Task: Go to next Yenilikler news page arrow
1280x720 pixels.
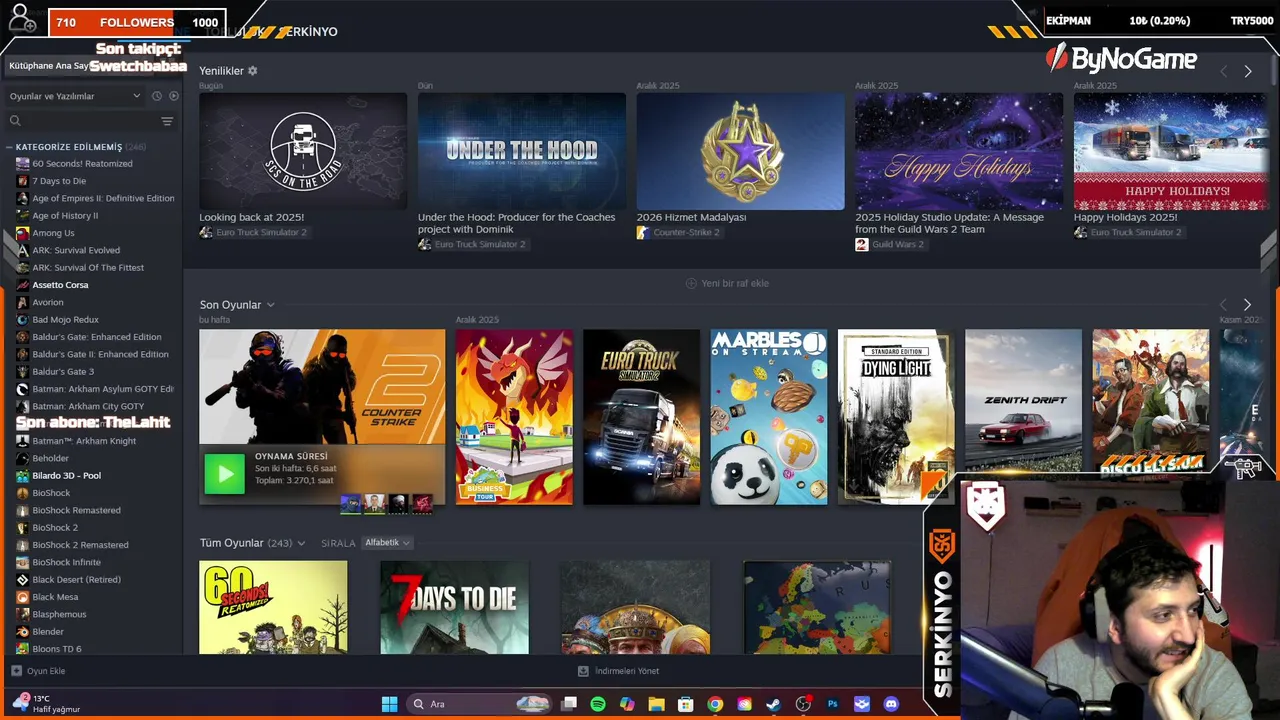Action: coord(1248,71)
